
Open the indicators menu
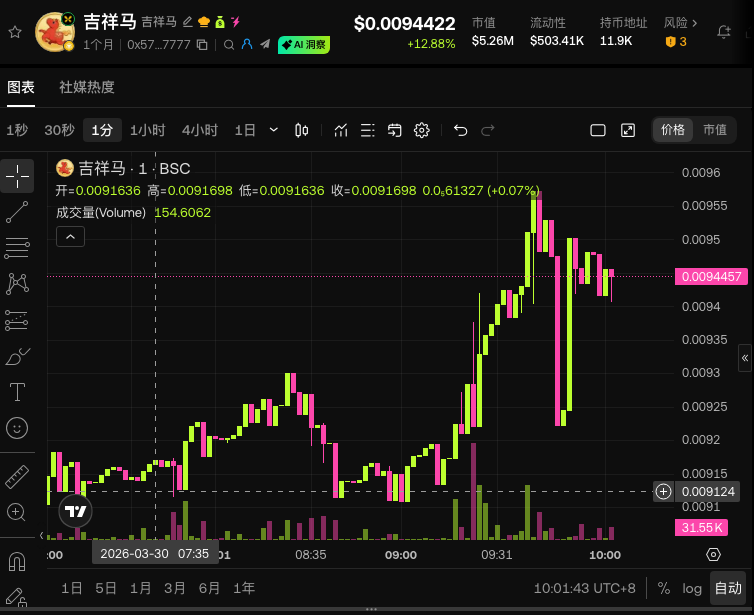341,130
